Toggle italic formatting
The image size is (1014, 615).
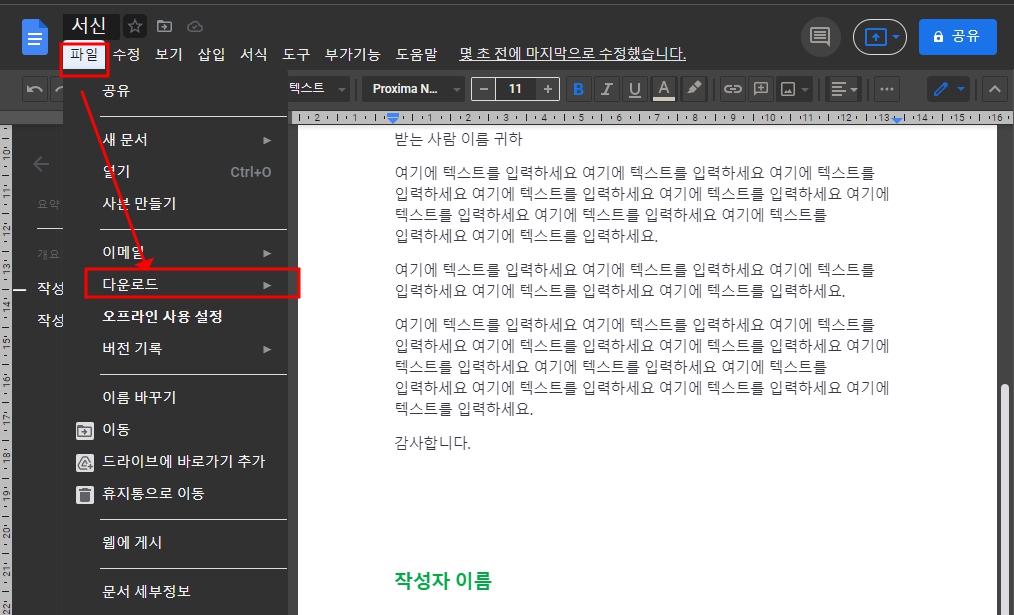[607, 89]
